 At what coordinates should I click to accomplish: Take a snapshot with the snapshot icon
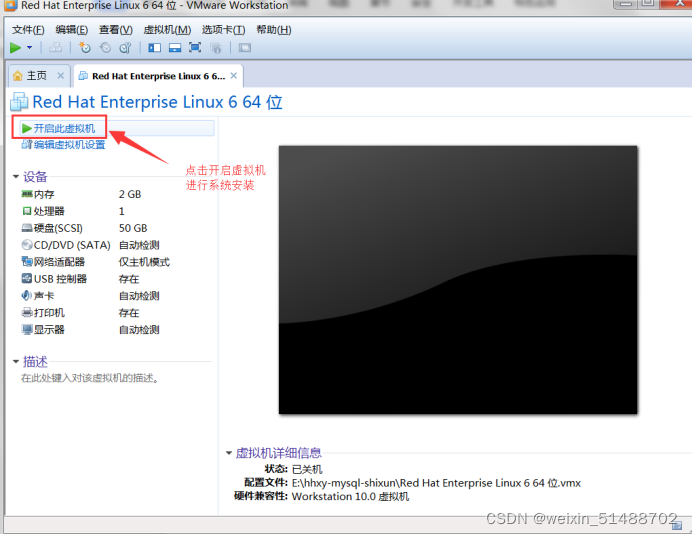(84, 48)
